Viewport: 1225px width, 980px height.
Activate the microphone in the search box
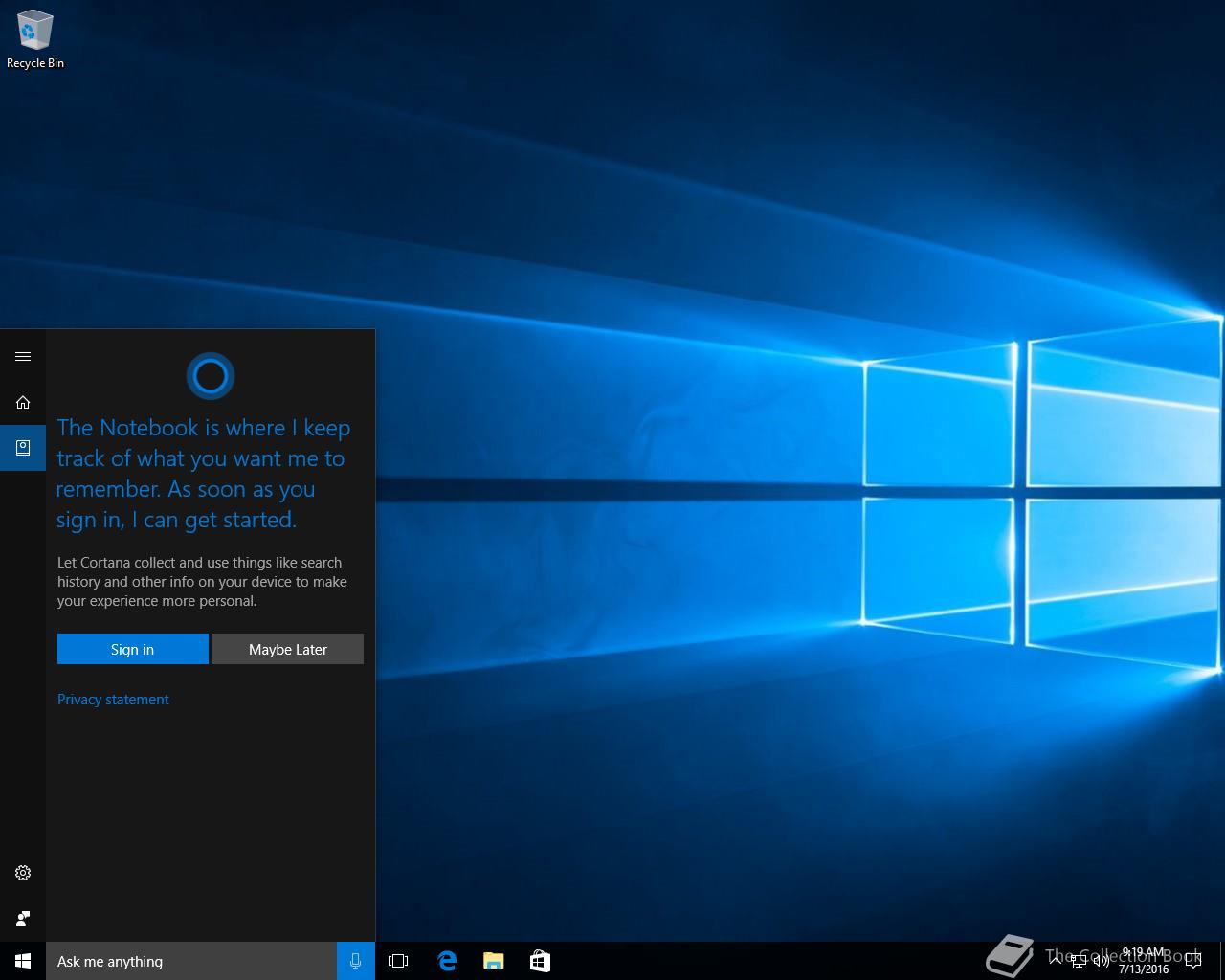(x=356, y=961)
